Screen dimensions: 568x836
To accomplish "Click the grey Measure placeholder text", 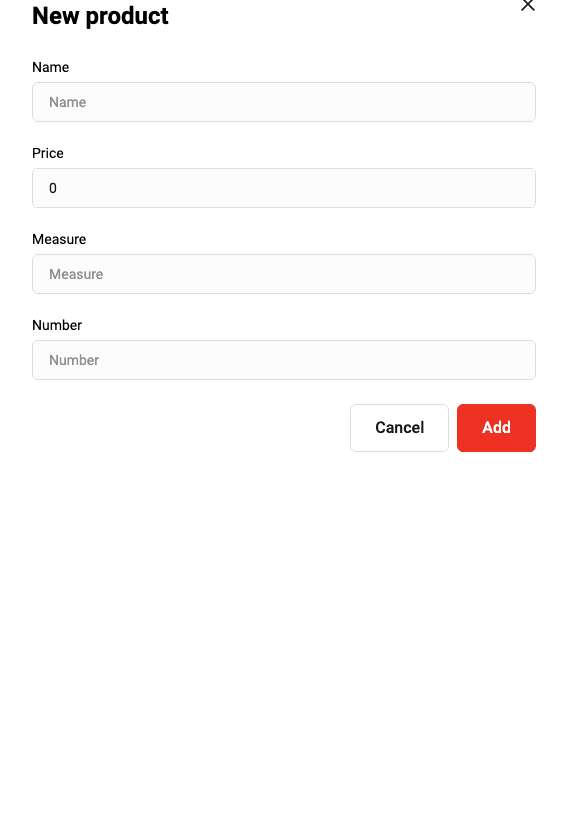I will (76, 274).
